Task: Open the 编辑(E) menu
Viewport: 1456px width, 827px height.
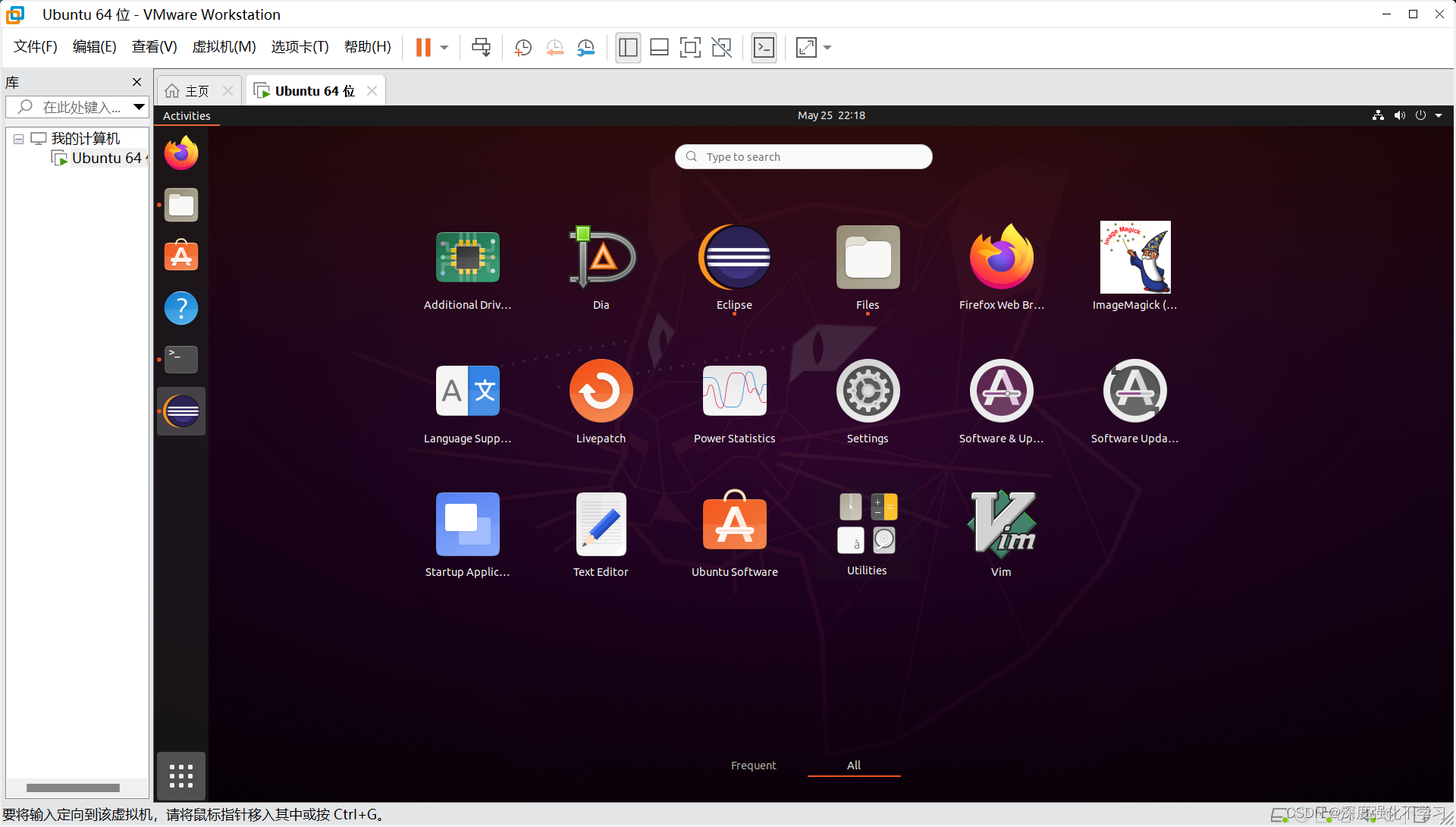Action: click(95, 47)
